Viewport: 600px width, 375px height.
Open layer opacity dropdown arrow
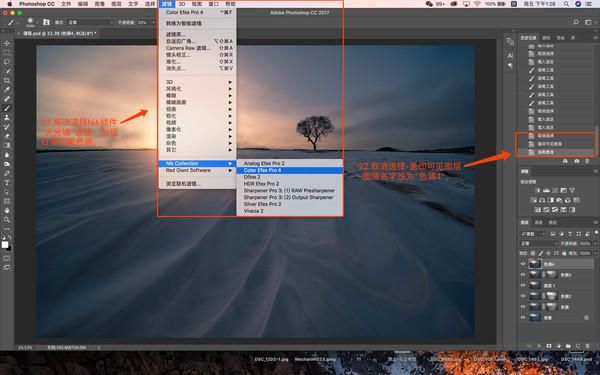[x=595, y=243]
